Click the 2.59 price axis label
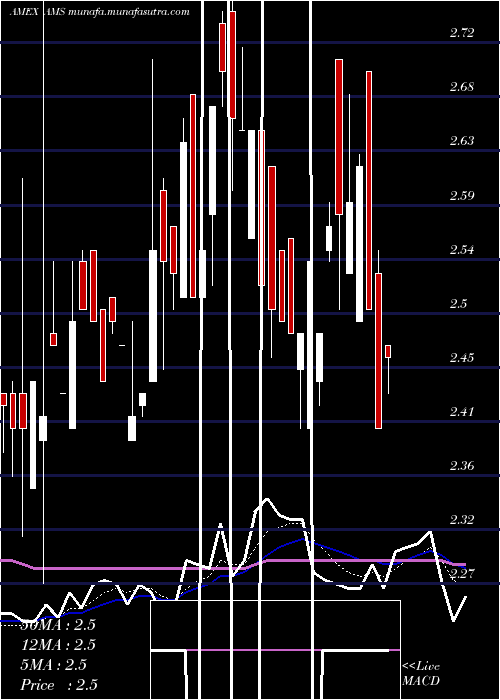 [462, 196]
